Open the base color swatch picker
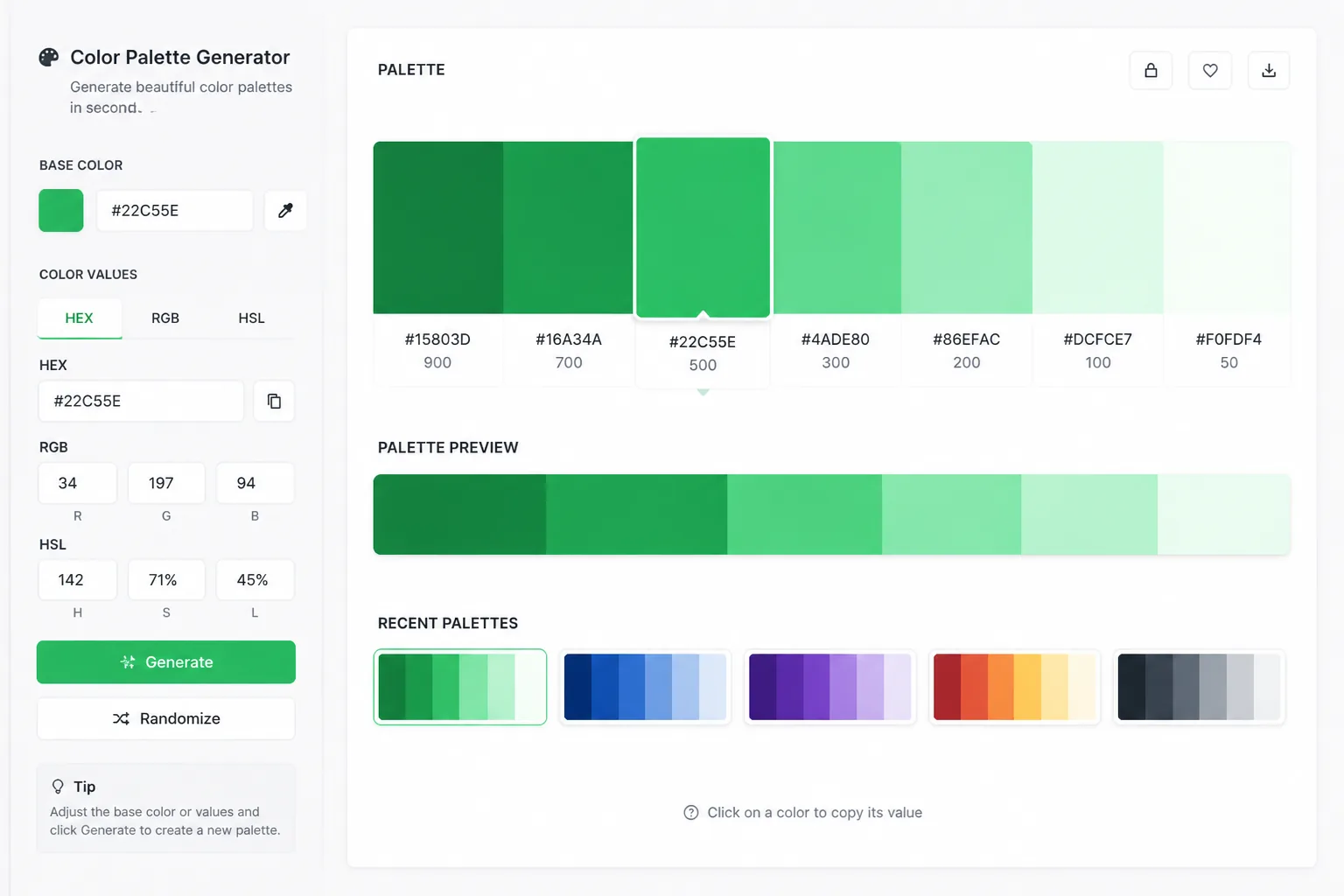Screen dimensions: 1344x896 click(61, 211)
